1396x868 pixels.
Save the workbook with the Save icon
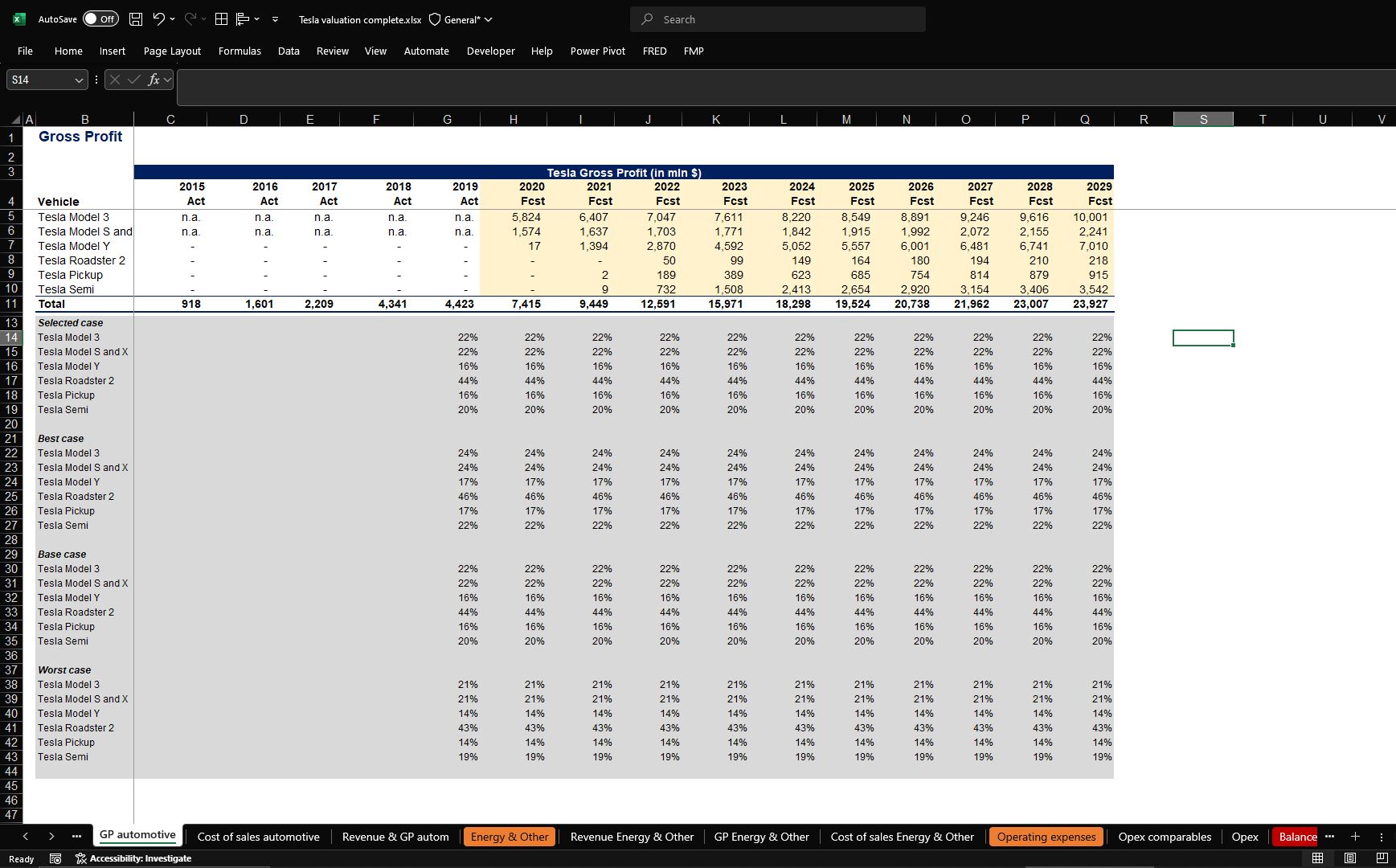(136, 19)
